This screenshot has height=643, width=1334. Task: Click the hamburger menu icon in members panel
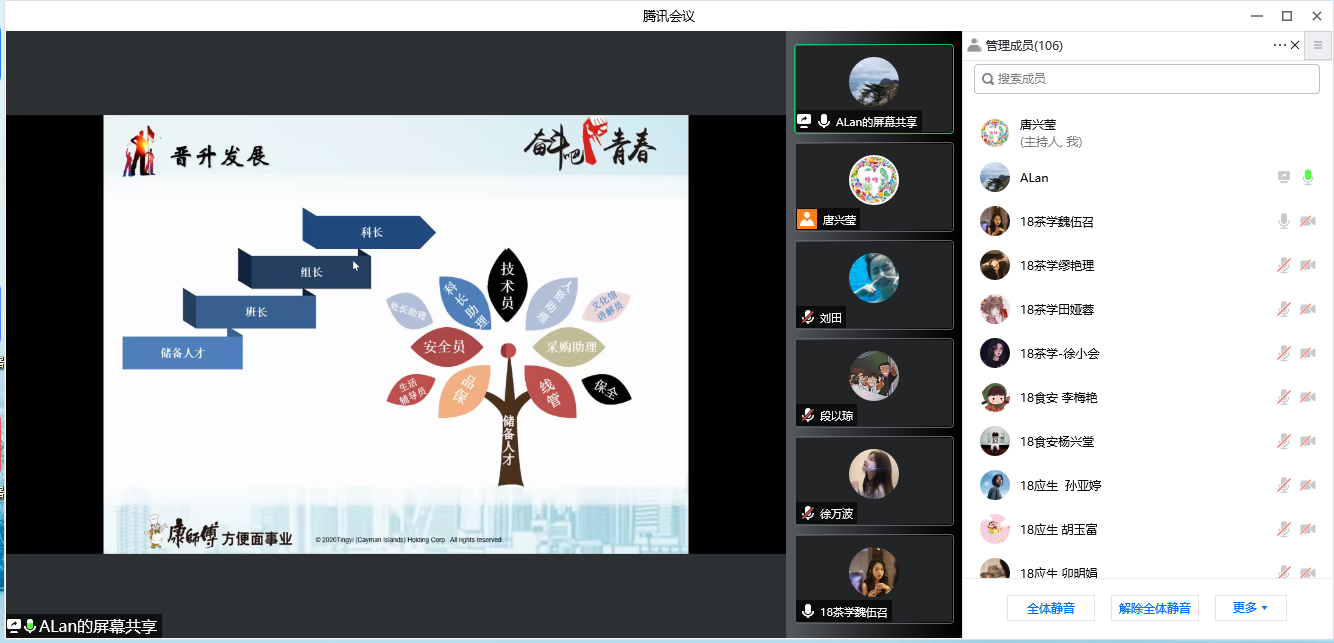1318,45
